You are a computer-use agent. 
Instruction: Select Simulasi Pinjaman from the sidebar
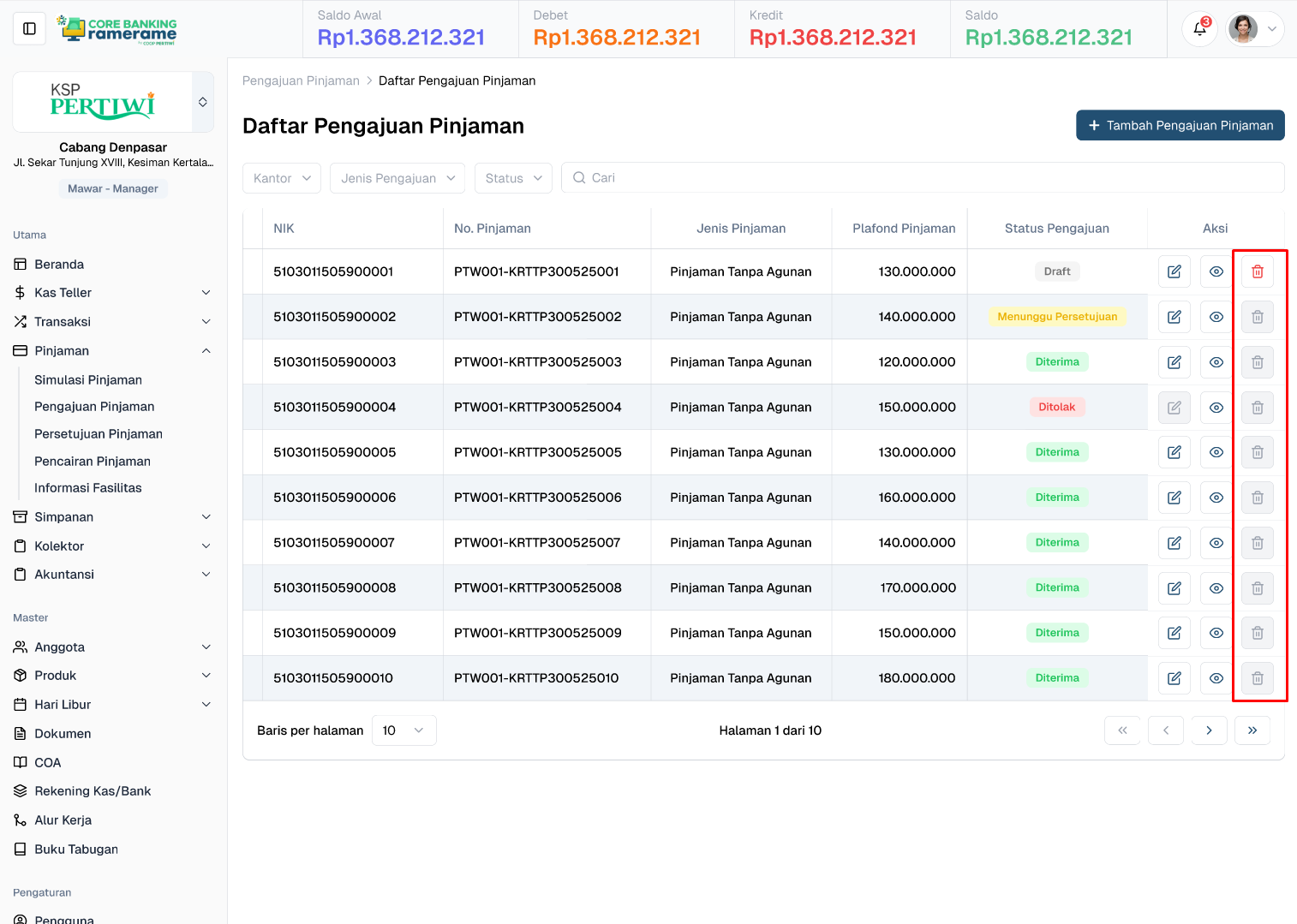87,379
